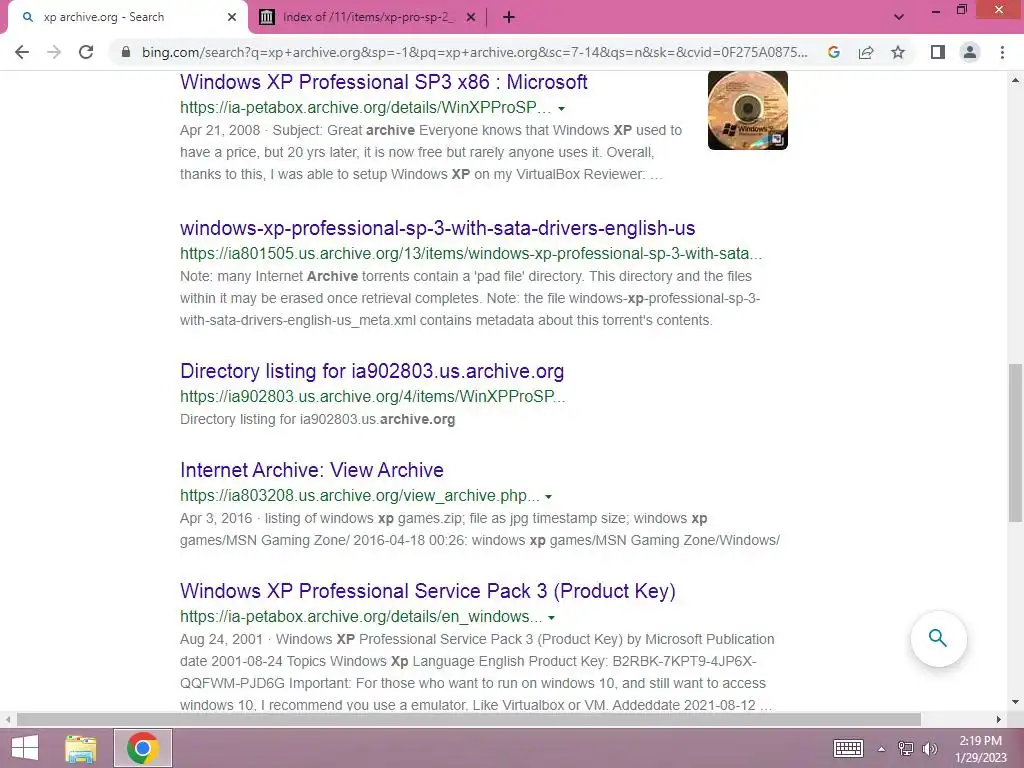This screenshot has height=768, width=1024.
Task: Go back to the previous page
Action: click(x=22, y=52)
